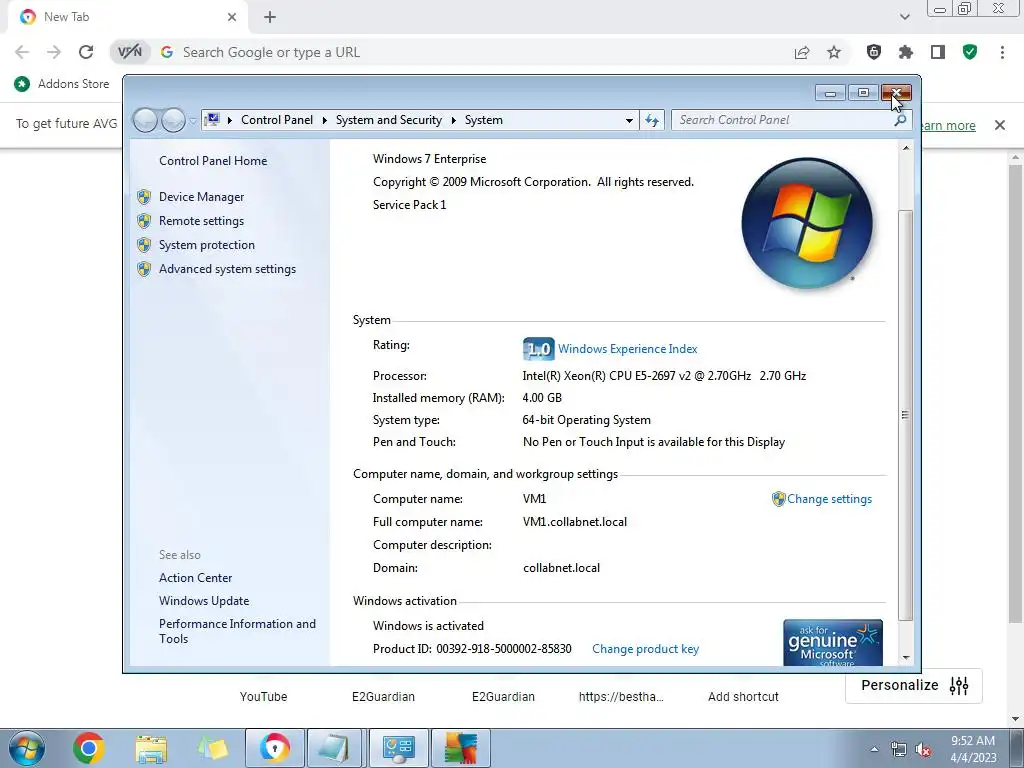
Task: Expand arrow after Control Panel breadcrumb
Action: (325, 120)
